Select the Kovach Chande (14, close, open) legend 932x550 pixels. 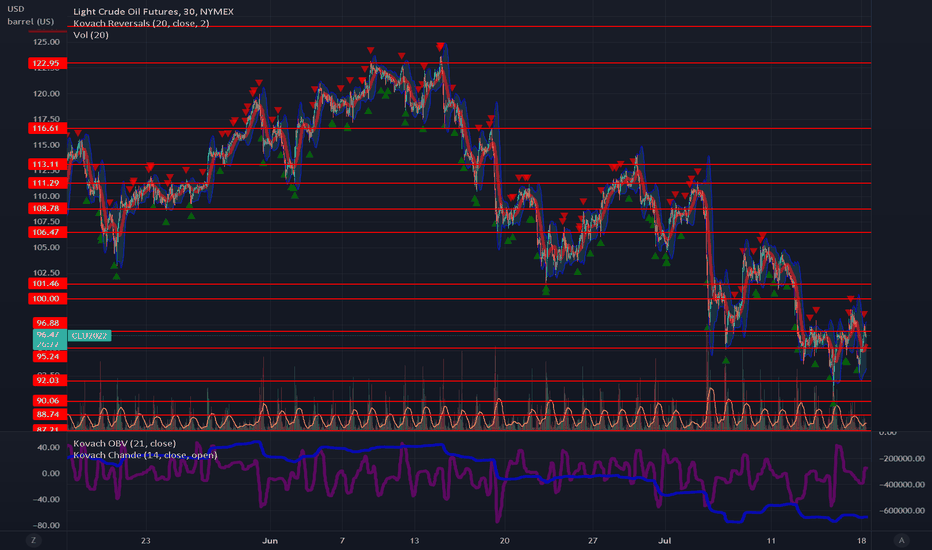(x=145, y=455)
